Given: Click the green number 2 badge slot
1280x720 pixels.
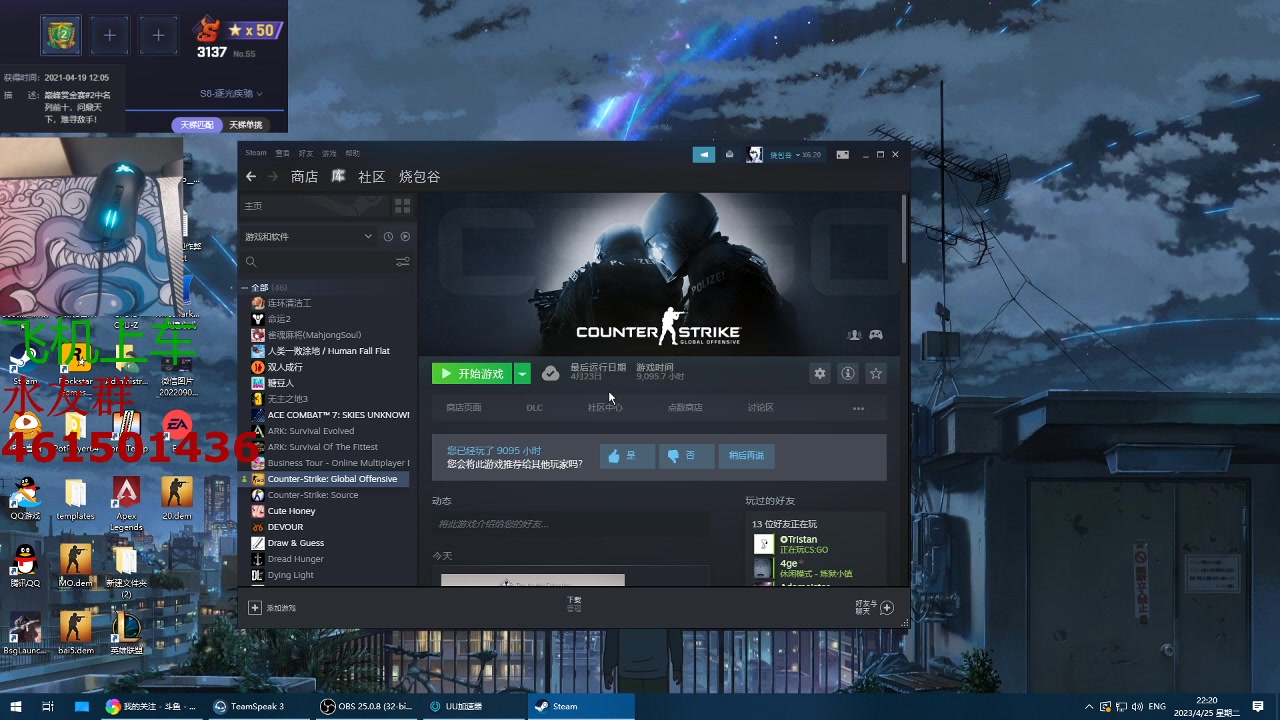Looking at the screenshot, I should tap(61, 35).
